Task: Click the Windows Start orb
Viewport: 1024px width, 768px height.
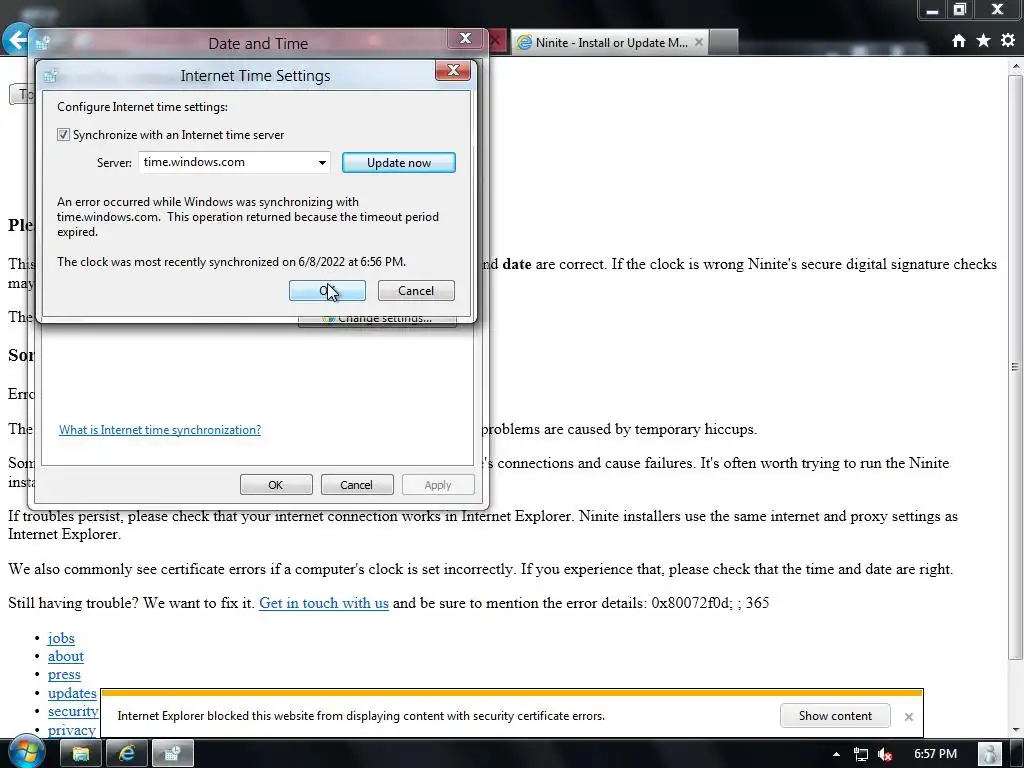Action: [25, 752]
